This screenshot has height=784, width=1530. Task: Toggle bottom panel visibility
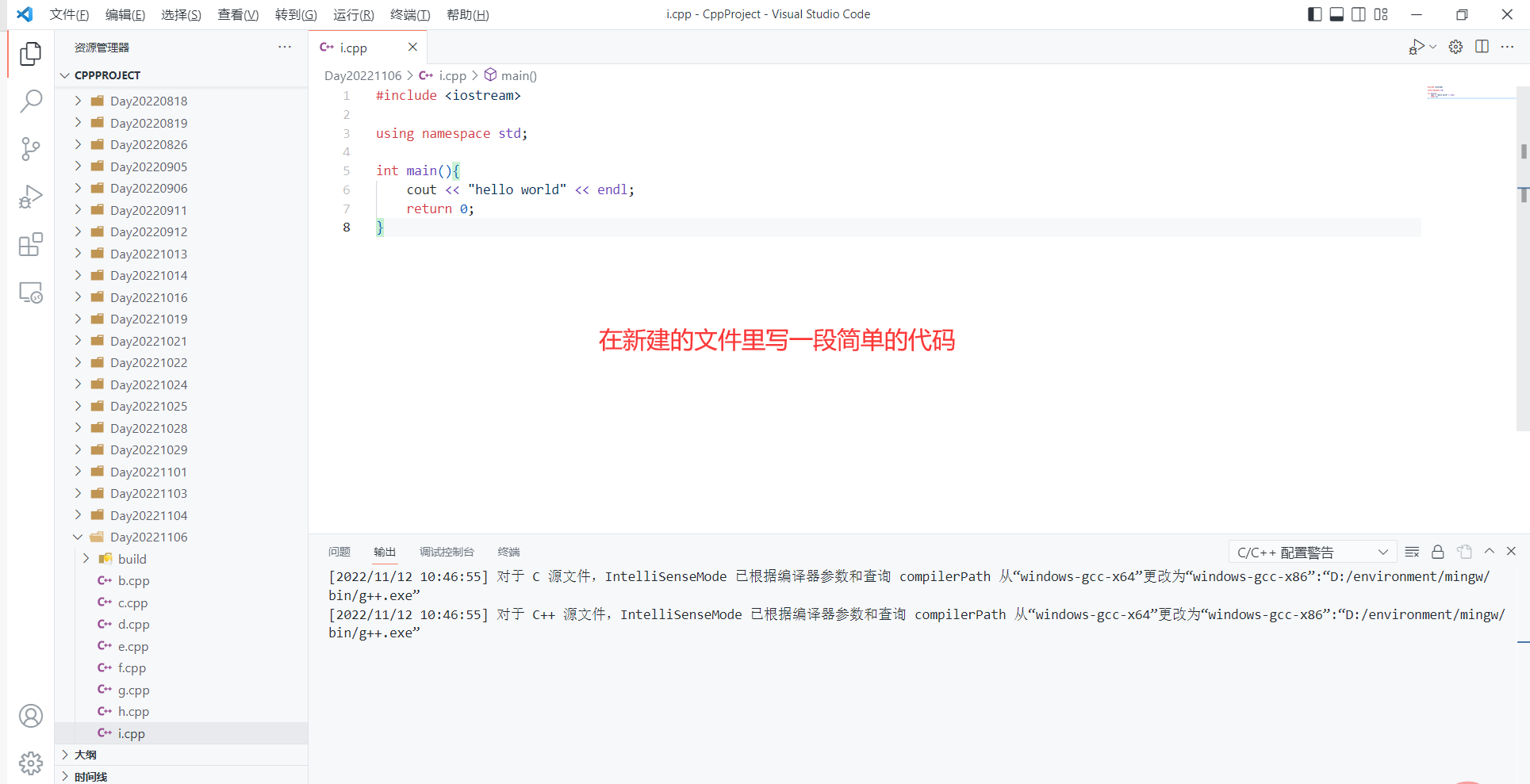pyautogui.click(x=1336, y=14)
